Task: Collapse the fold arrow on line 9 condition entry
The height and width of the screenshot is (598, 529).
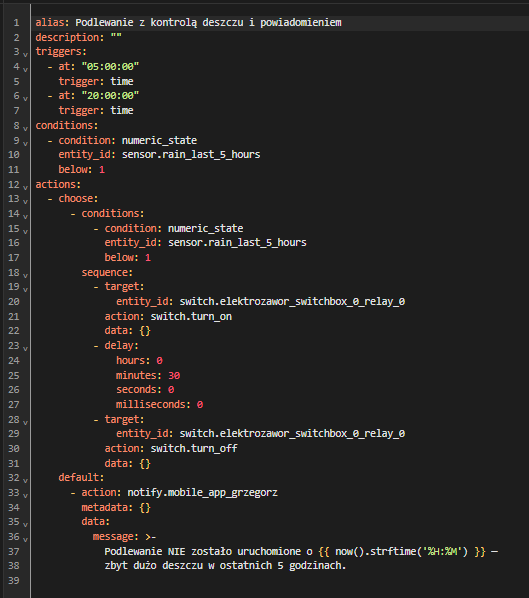Action: click(25, 143)
